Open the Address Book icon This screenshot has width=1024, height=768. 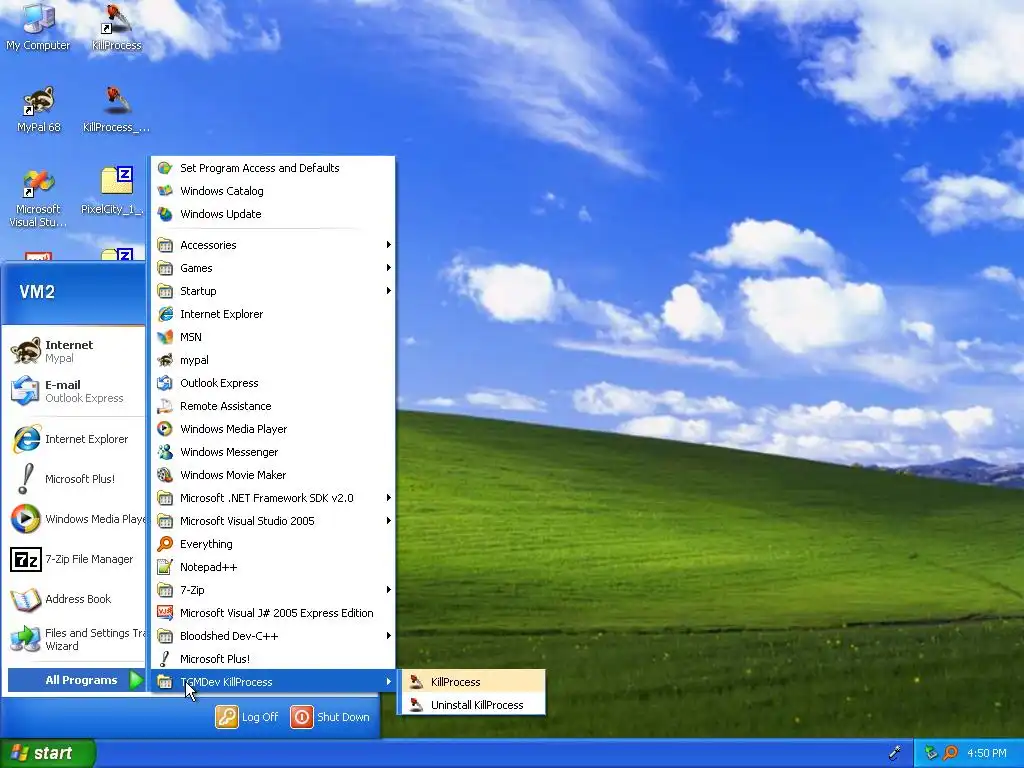25,599
